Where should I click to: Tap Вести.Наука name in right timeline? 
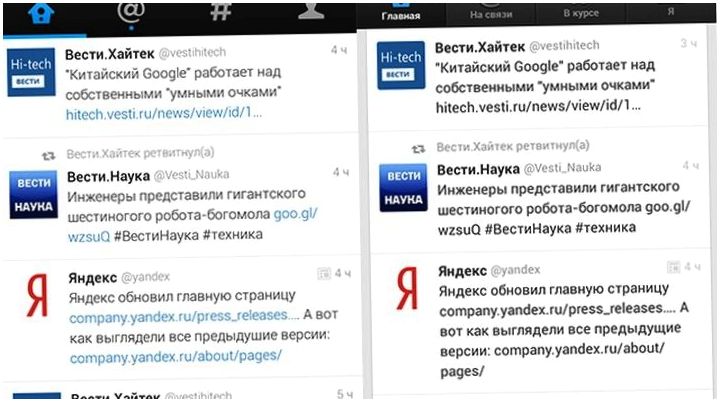[x=478, y=170]
